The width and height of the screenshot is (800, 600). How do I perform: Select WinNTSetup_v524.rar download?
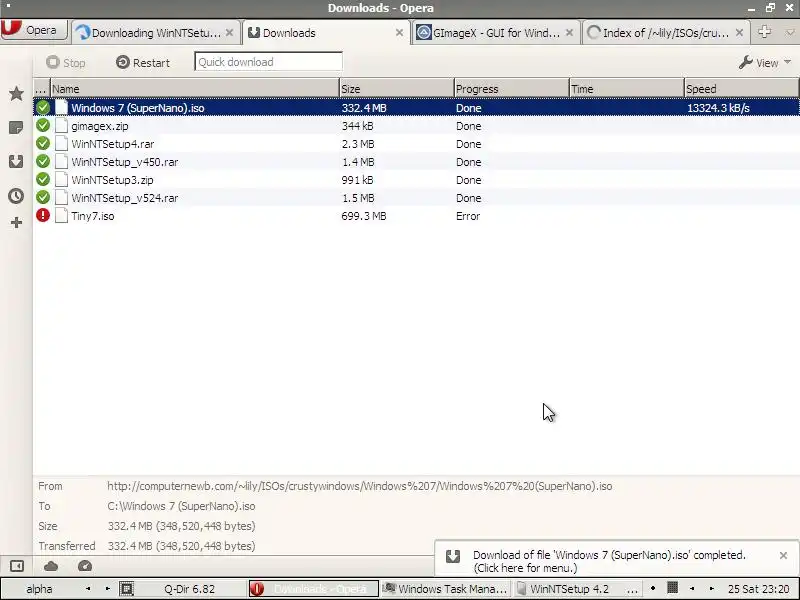pyautogui.click(x=416, y=198)
